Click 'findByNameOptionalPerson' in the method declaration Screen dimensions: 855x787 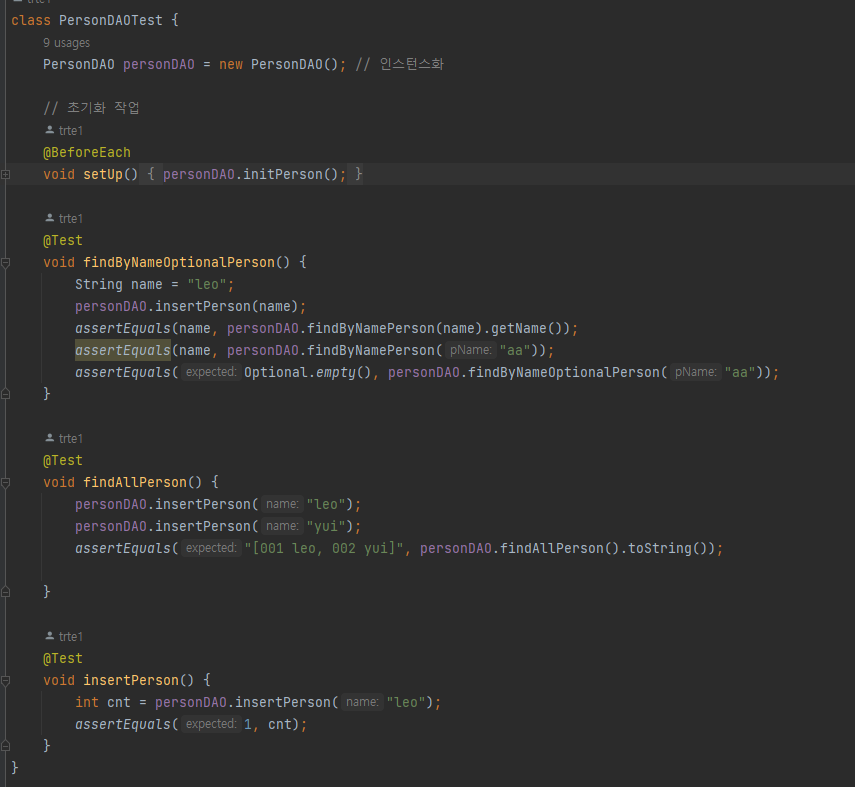click(179, 262)
